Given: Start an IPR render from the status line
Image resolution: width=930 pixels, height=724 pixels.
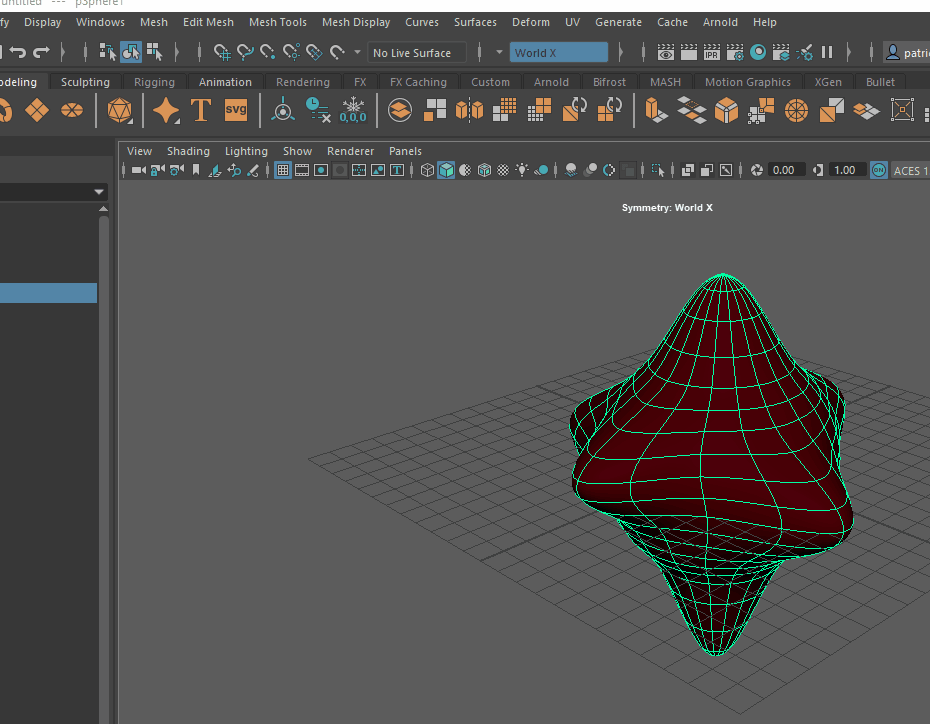Looking at the screenshot, I should click(710, 53).
